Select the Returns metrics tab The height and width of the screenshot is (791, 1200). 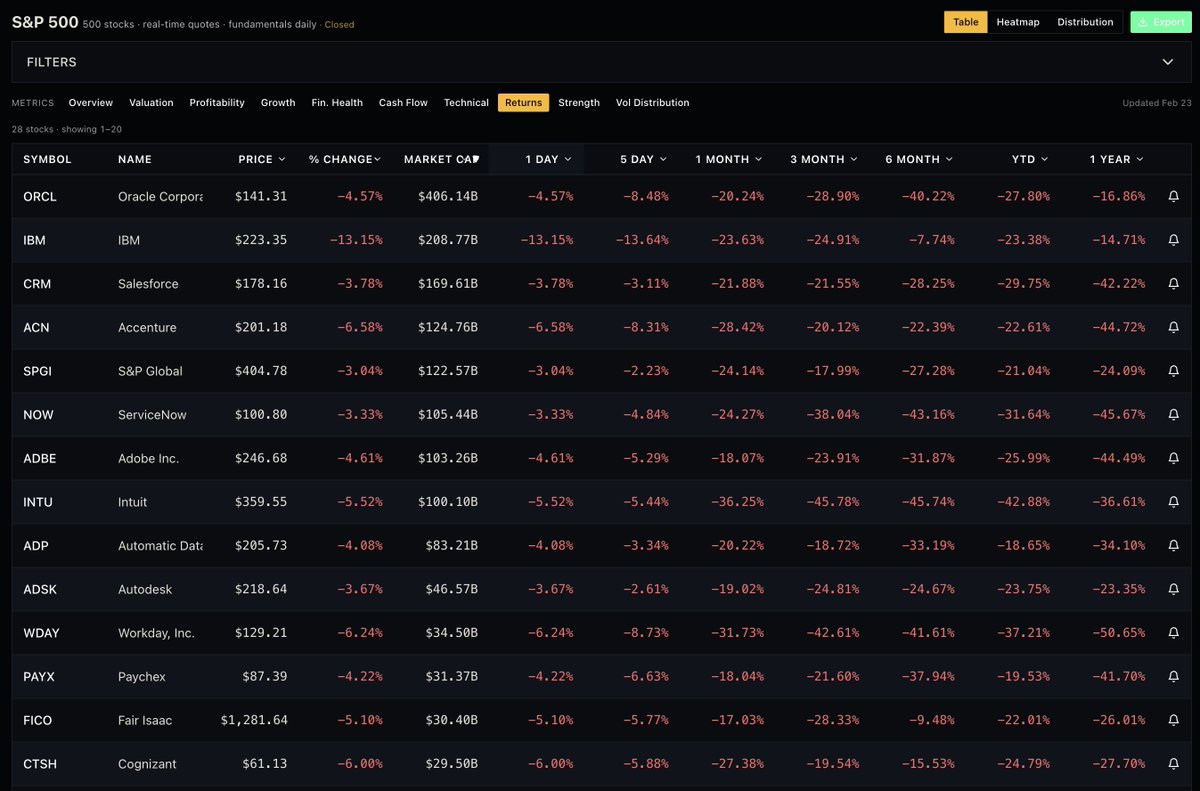tap(523, 102)
